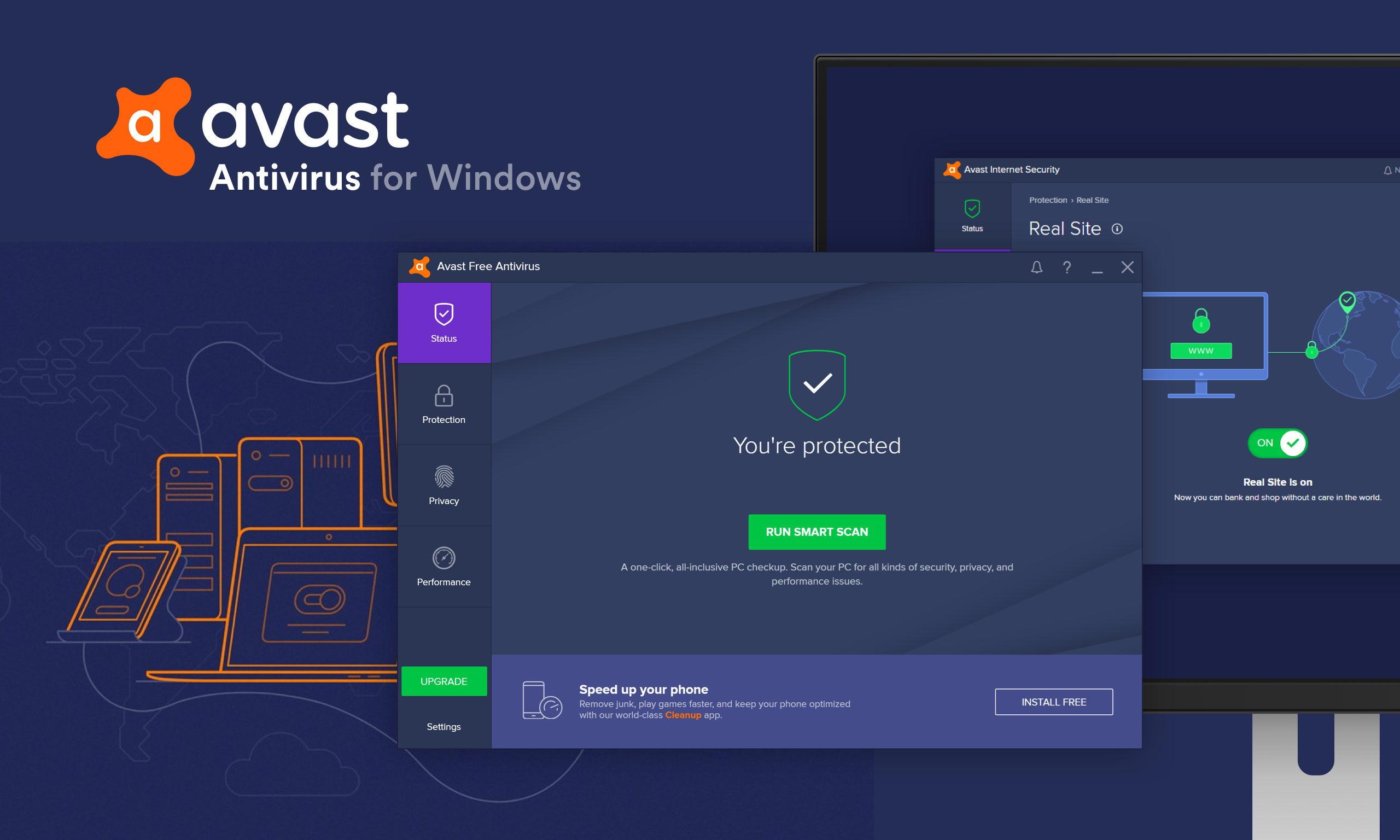Image resolution: width=1400 pixels, height=840 pixels.
Task: Click the RUN SMART SCAN button
Action: (x=817, y=530)
